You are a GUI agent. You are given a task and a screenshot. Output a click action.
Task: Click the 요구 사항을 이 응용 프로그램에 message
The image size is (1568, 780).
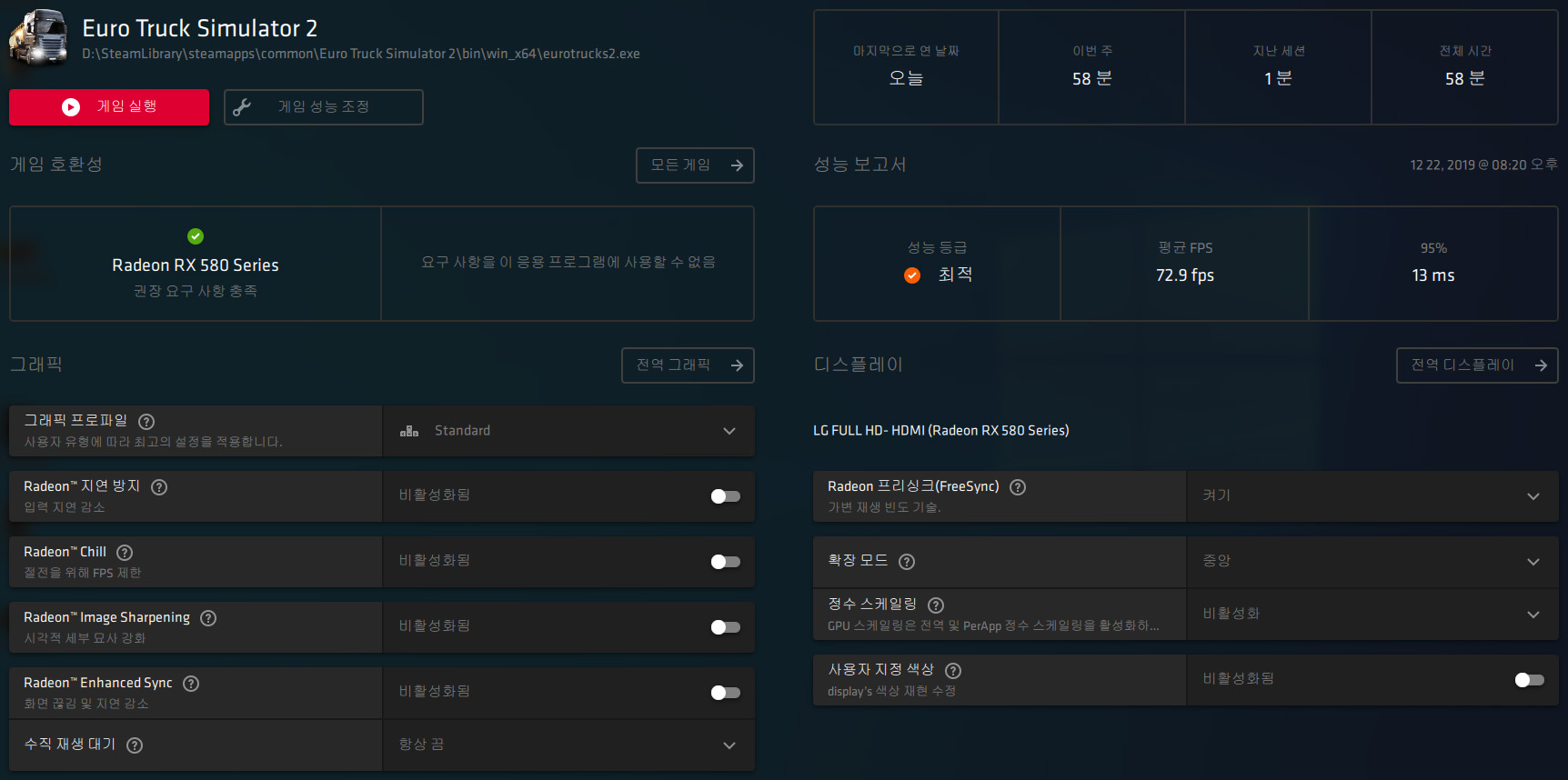pos(568,263)
